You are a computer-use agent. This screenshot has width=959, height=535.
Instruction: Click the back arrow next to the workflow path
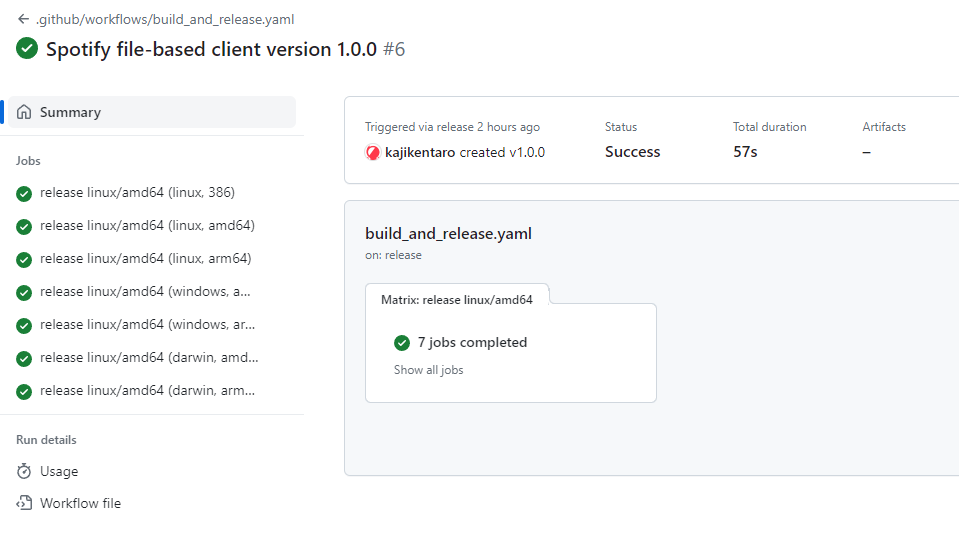pyautogui.click(x=23, y=19)
